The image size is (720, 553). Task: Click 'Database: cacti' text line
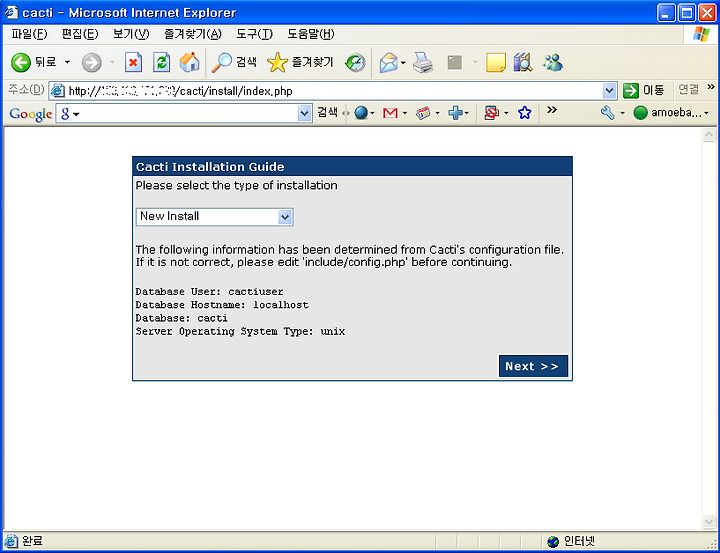click(181, 318)
